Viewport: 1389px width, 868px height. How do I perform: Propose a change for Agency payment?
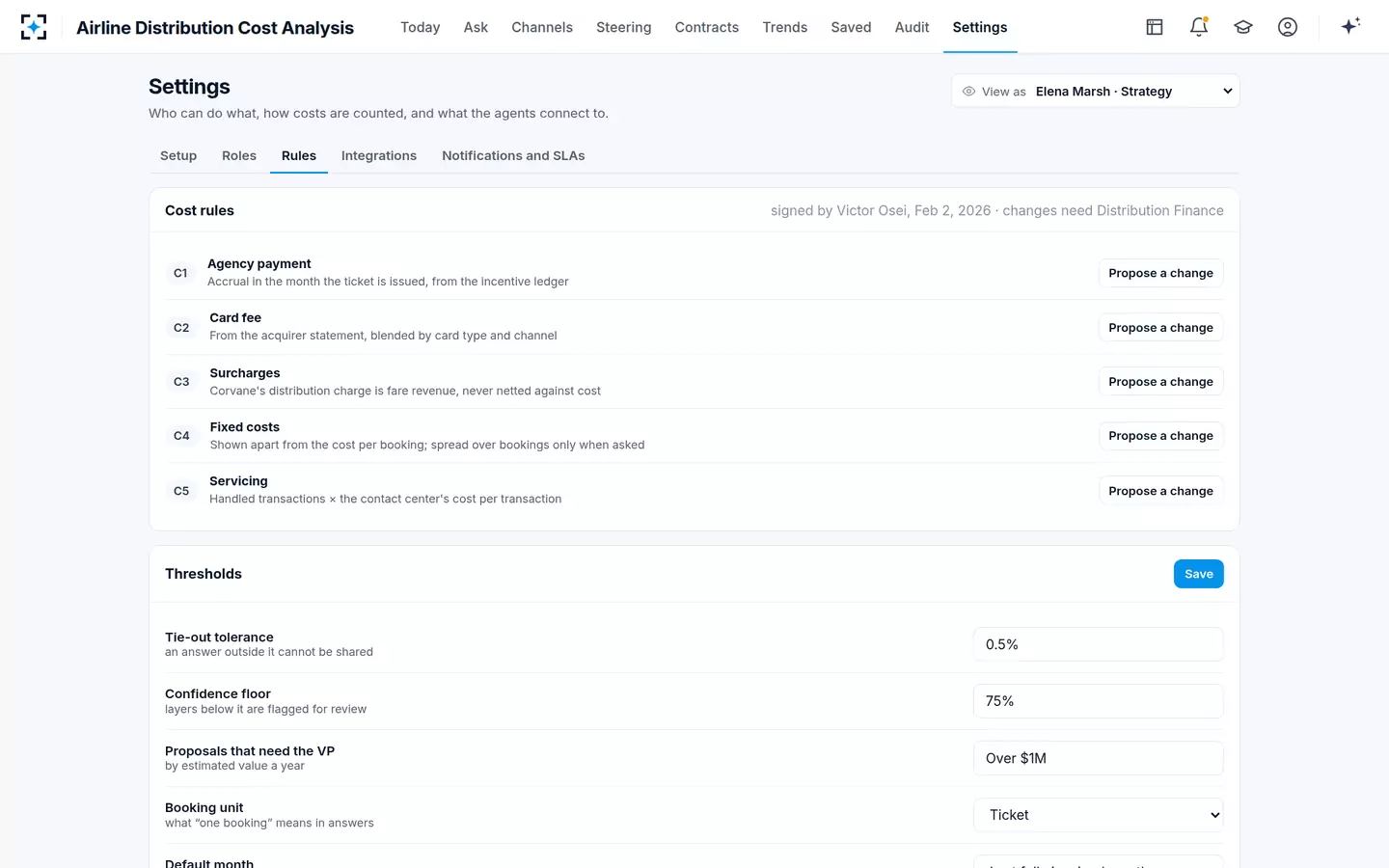click(x=1161, y=273)
